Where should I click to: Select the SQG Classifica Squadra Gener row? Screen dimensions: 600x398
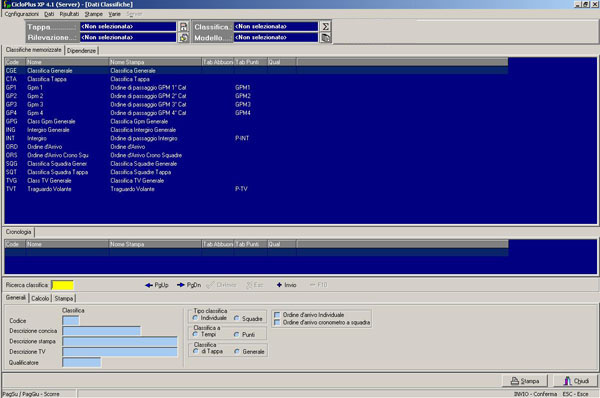click(256, 163)
